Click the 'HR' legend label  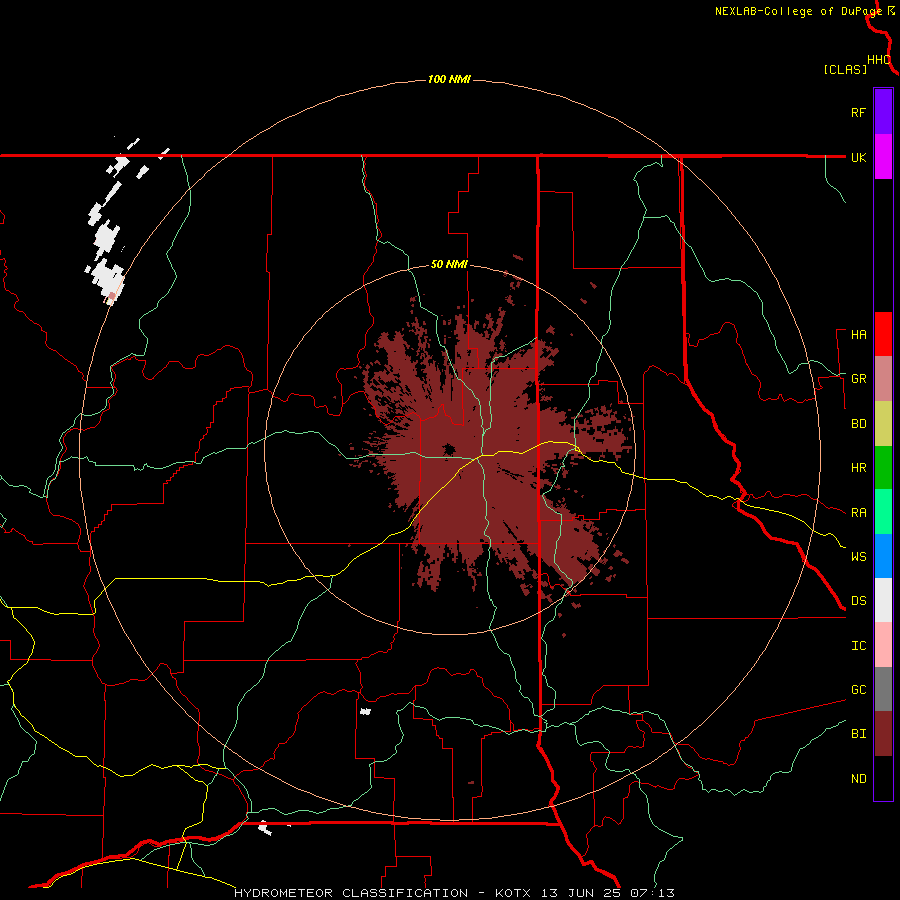858,468
